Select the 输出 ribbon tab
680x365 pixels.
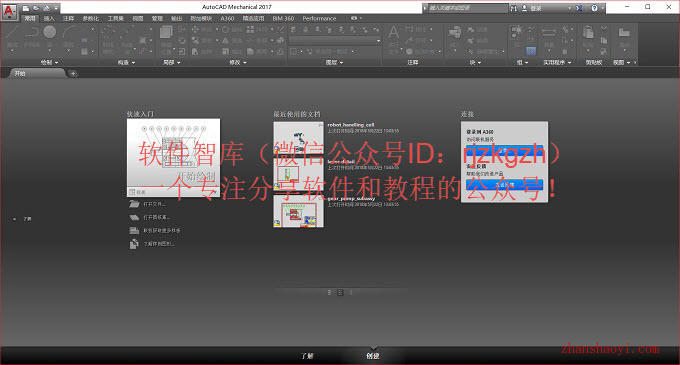click(x=177, y=19)
